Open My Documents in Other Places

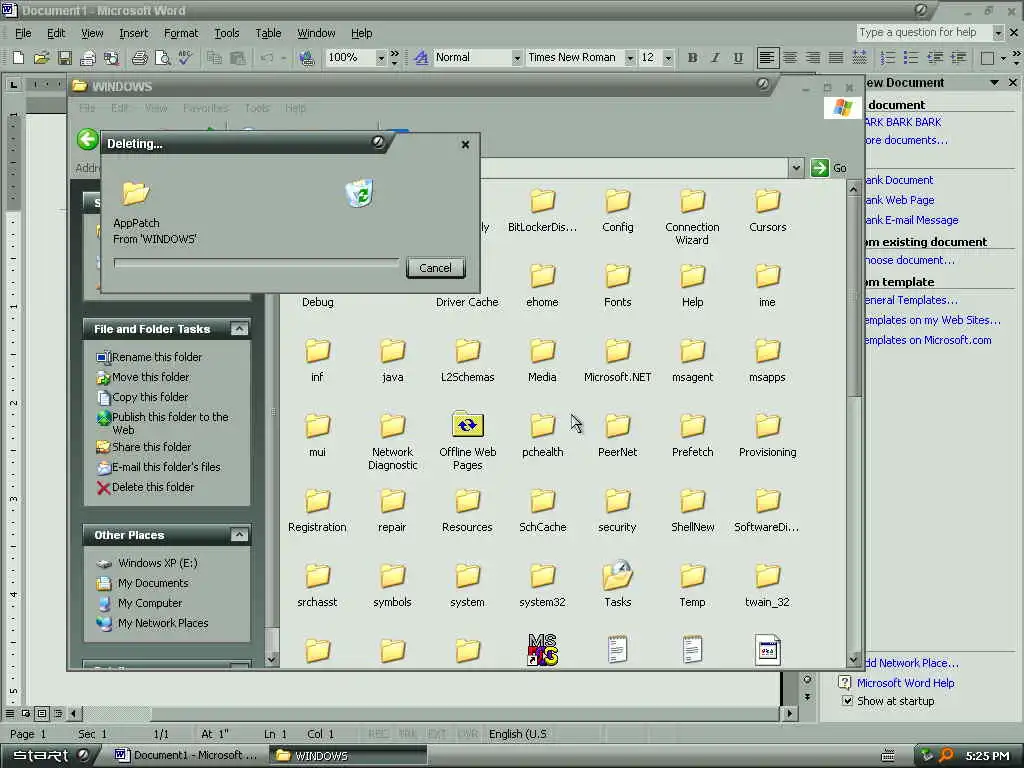tap(142, 583)
